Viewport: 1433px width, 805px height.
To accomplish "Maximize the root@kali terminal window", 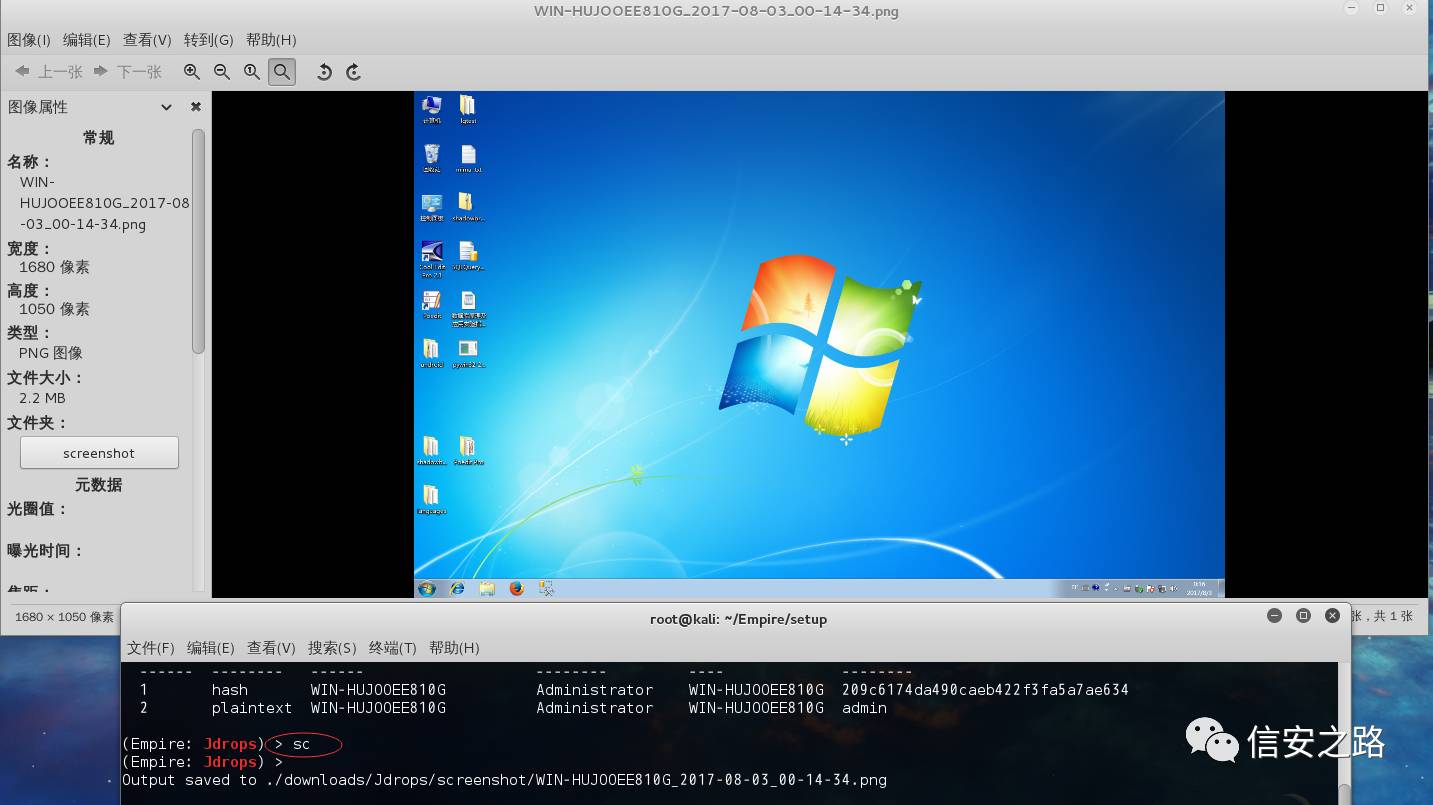I will click(1303, 616).
